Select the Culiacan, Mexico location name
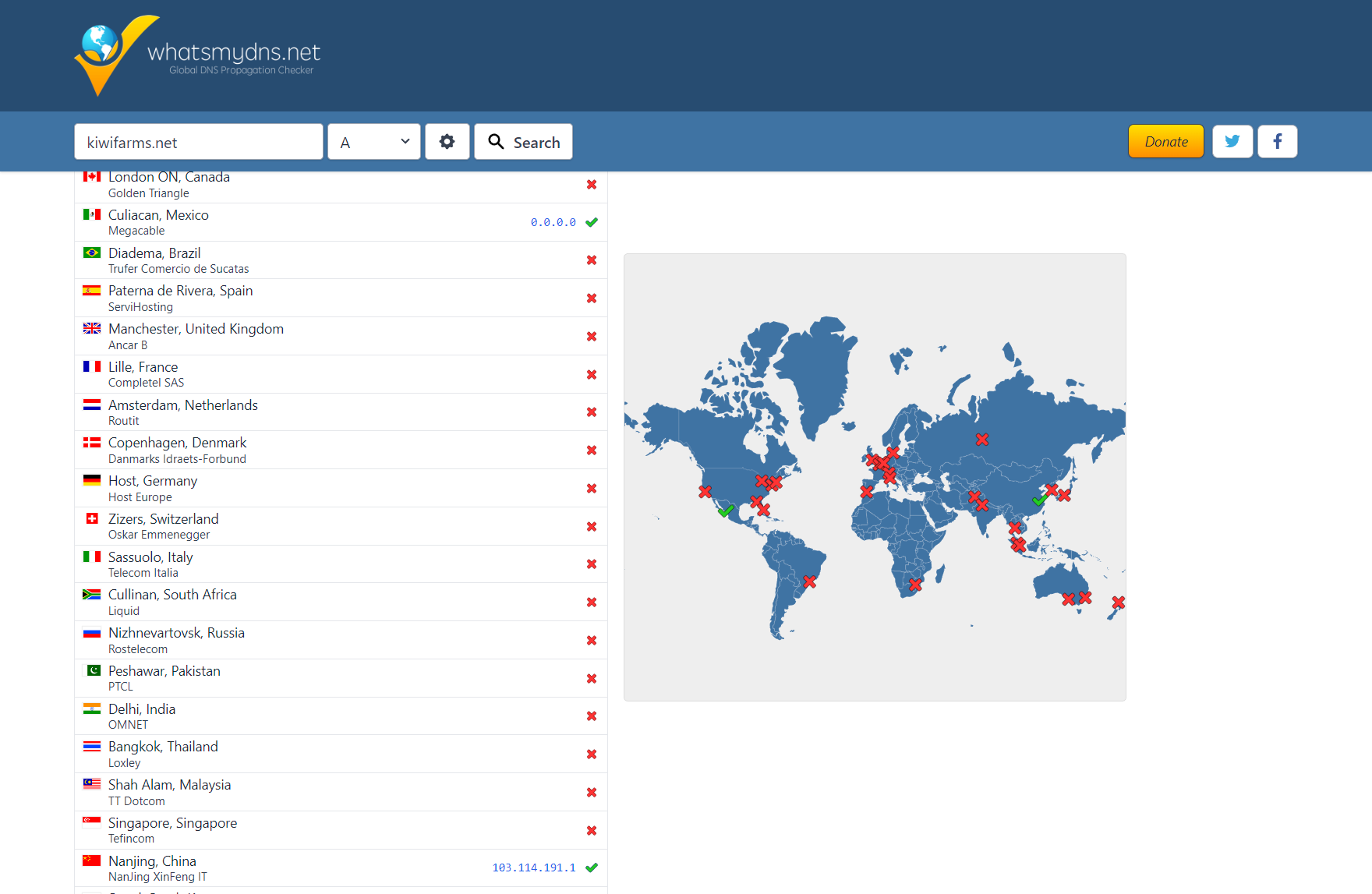The height and width of the screenshot is (894, 1372). point(158,215)
